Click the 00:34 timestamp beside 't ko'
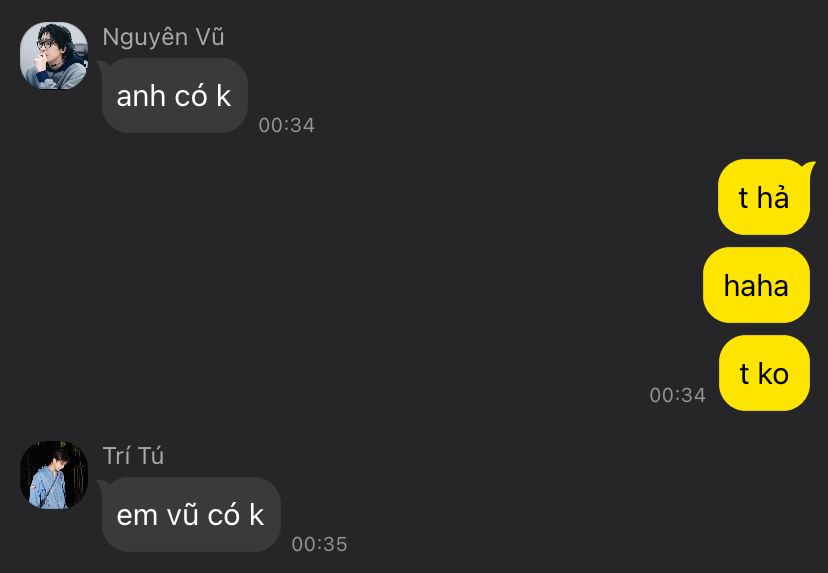The image size is (828, 573). coord(678,395)
